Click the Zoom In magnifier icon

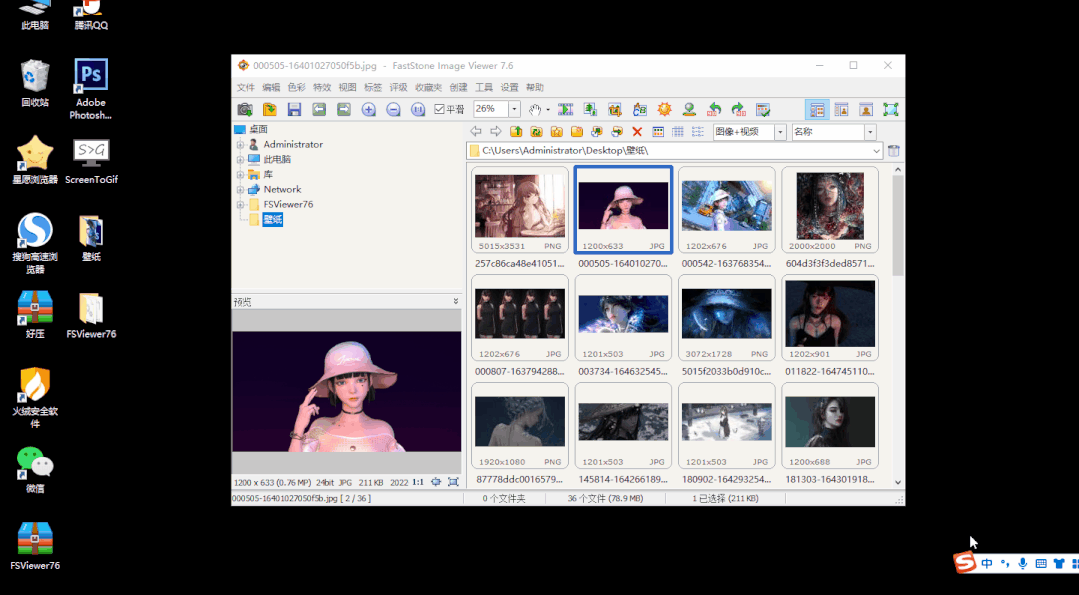click(x=369, y=109)
